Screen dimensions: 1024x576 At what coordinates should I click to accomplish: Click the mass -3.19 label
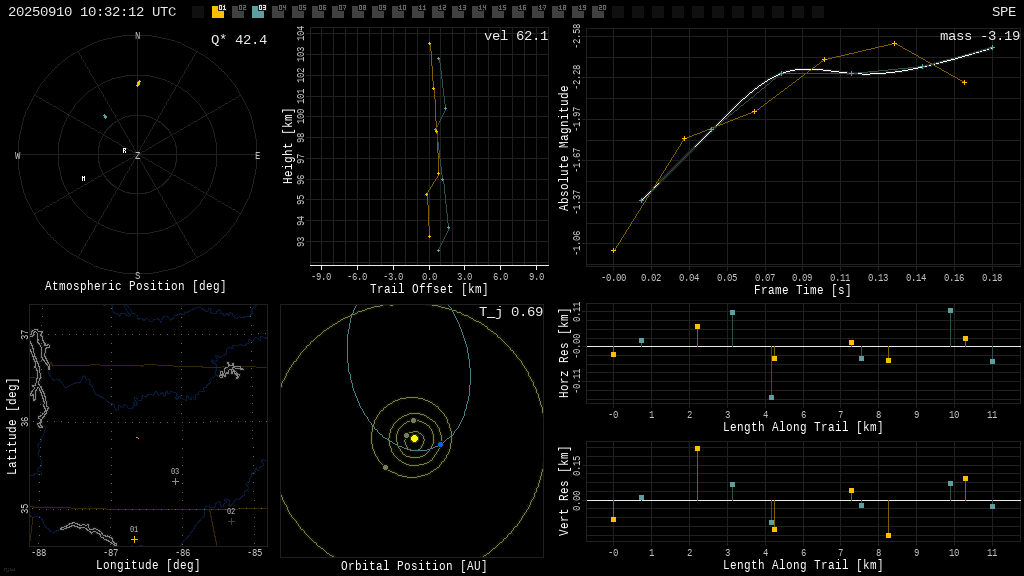click(979, 36)
